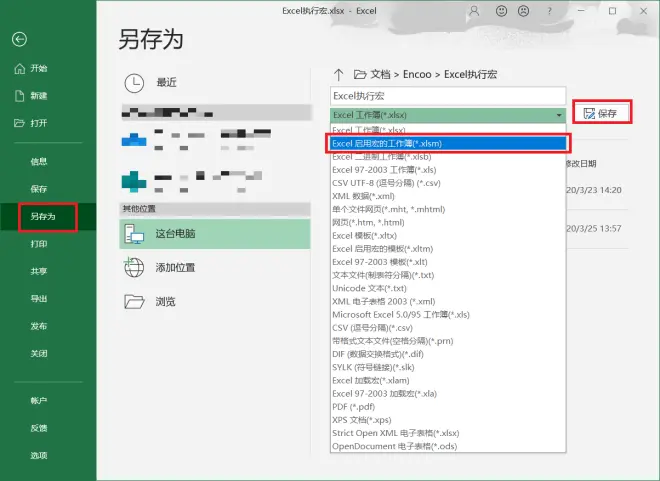Open the 打印 print page
Image resolution: width=660 pixels, height=481 pixels.
(x=39, y=244)
